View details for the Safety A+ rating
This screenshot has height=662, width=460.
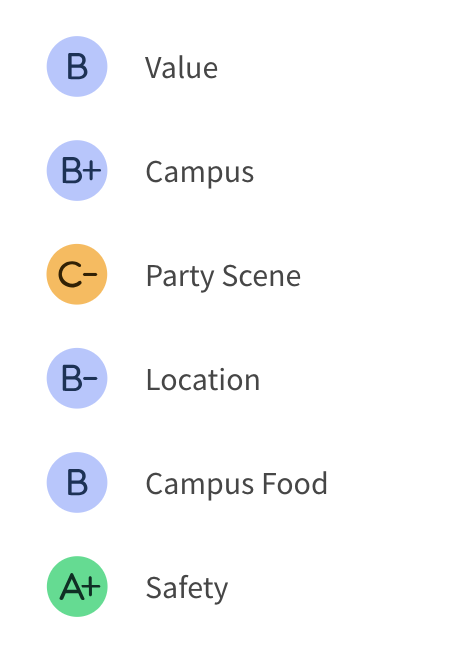tap(77, 586)
